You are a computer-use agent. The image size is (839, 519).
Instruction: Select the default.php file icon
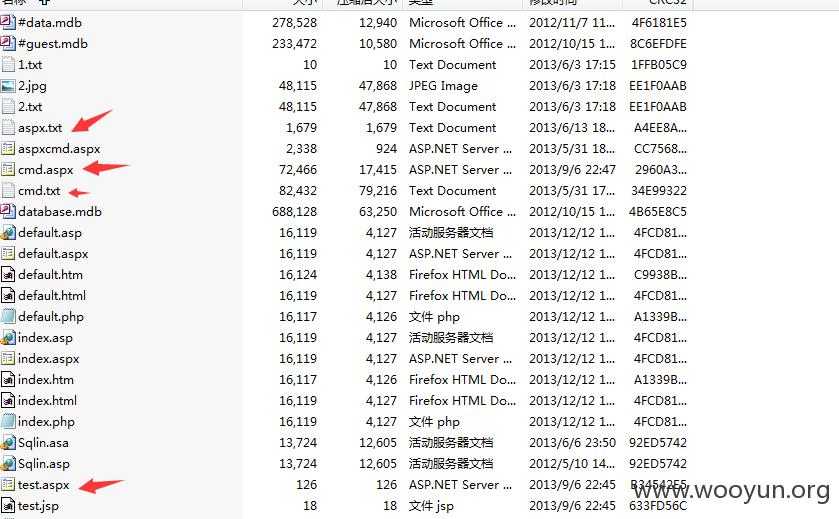8,317
